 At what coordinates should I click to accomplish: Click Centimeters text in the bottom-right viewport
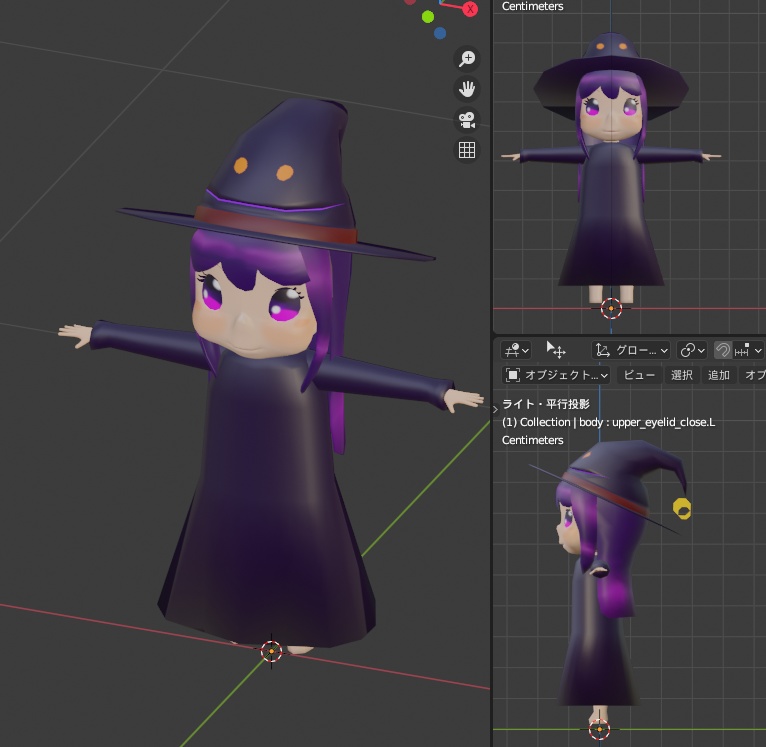[532, 440]
